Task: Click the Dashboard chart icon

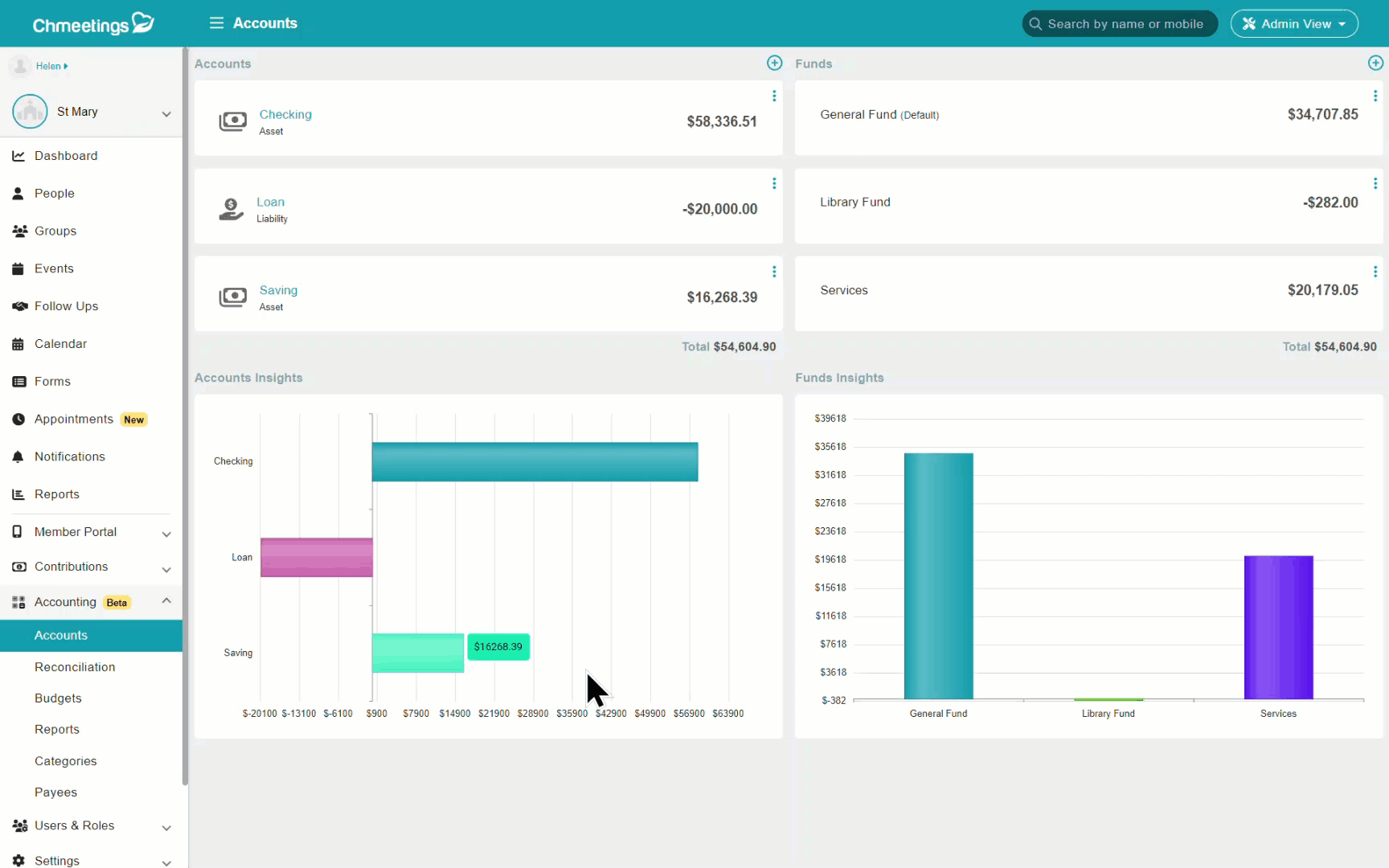Action: click(18, 156)
